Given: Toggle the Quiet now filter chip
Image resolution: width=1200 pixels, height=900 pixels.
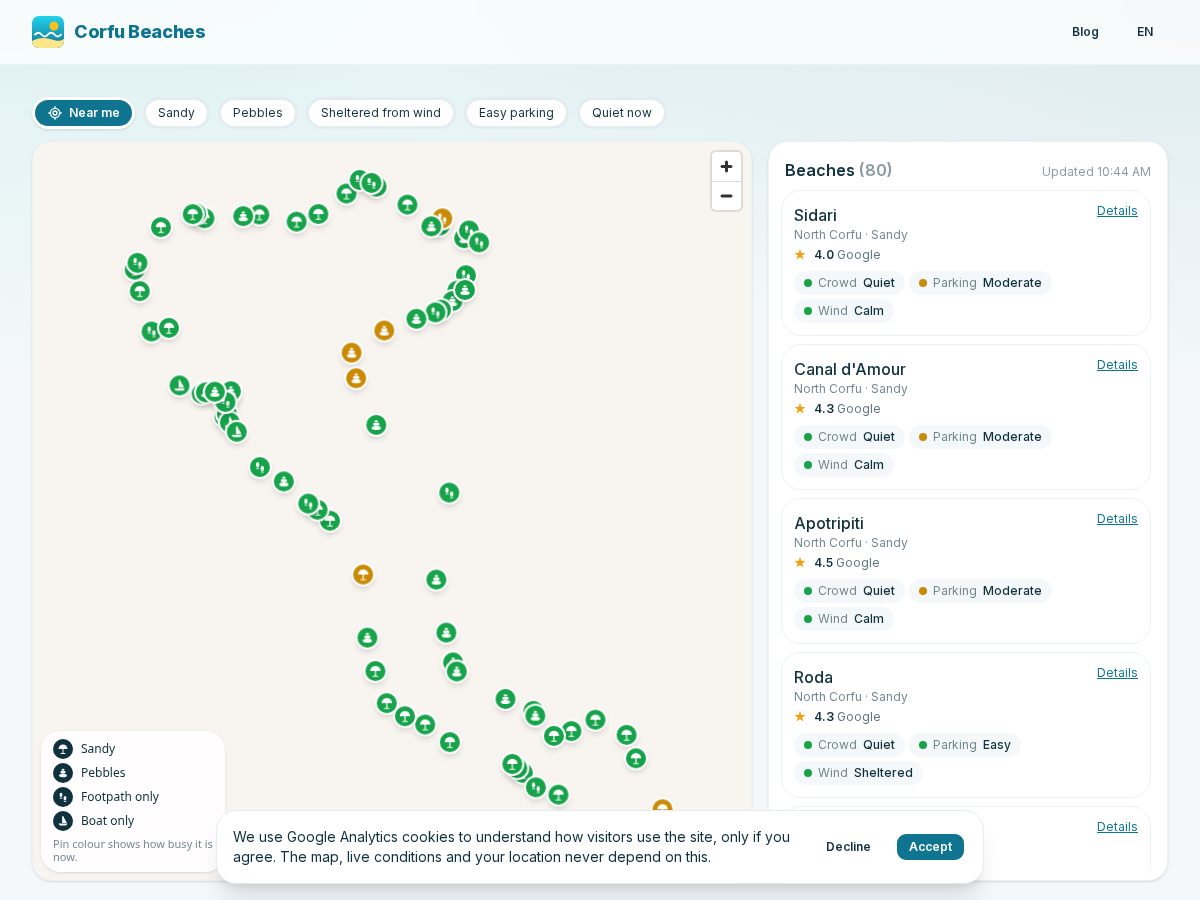Looking at the screenshot, I should click(x=622, y=113).
